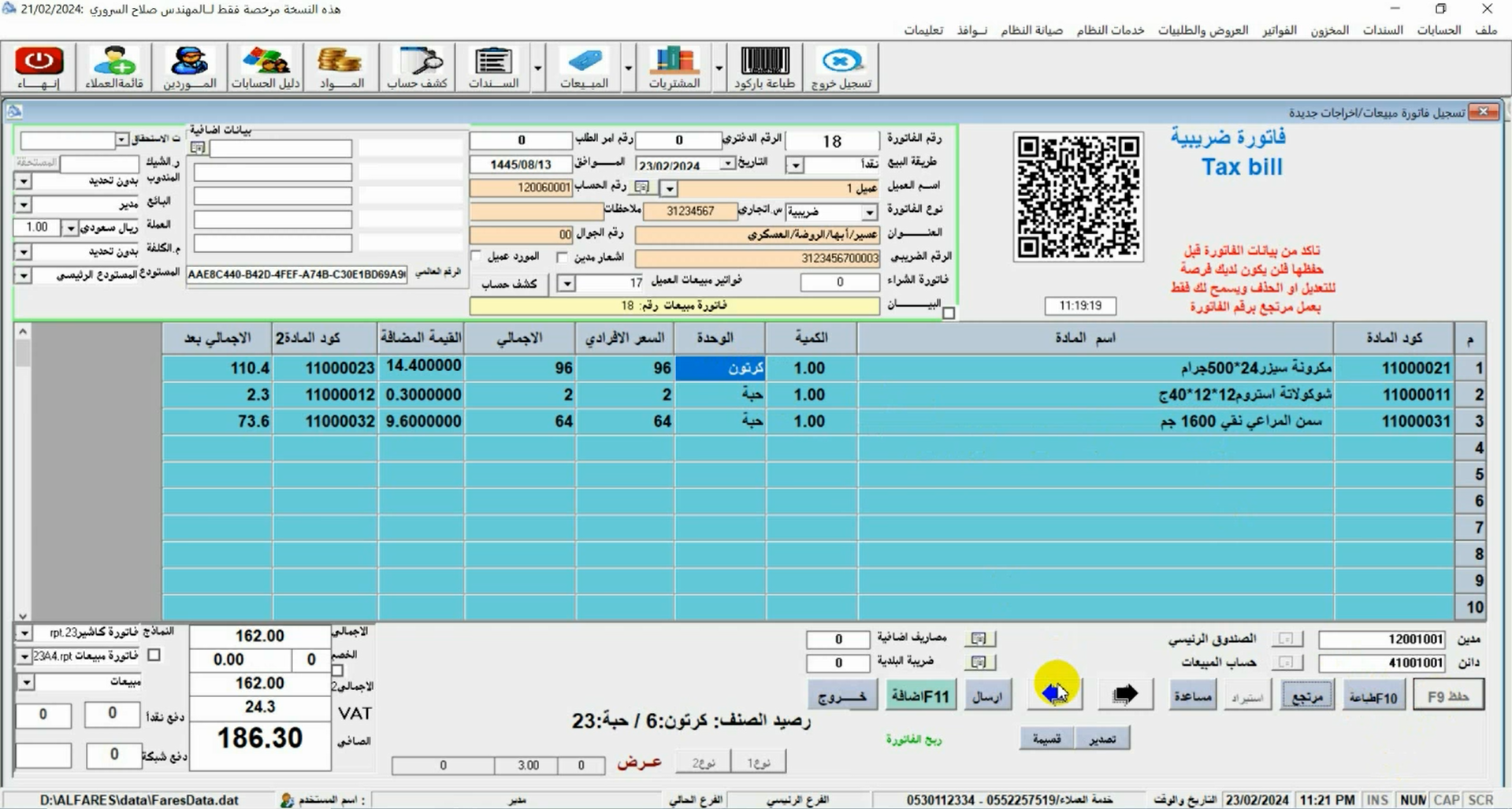Click the red power icon labeled إنهاء
This screenshot has height=809, width=1512.
pyautogui.click(x=40, y=67)
